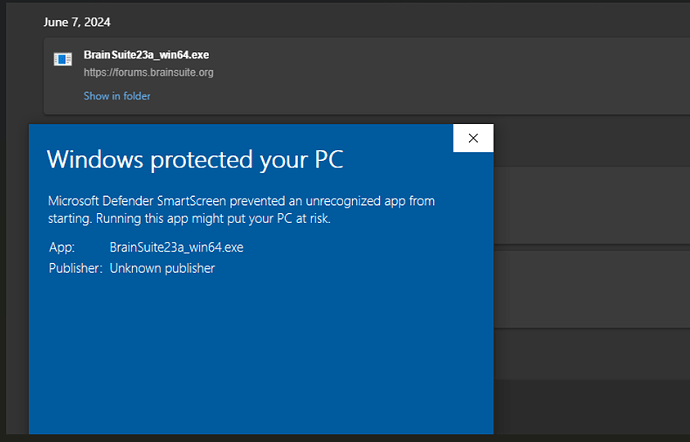The image size is (690, 442).
Task: Open the BrainSuite23a_win64.exe download entry
Action: point(146,55)
